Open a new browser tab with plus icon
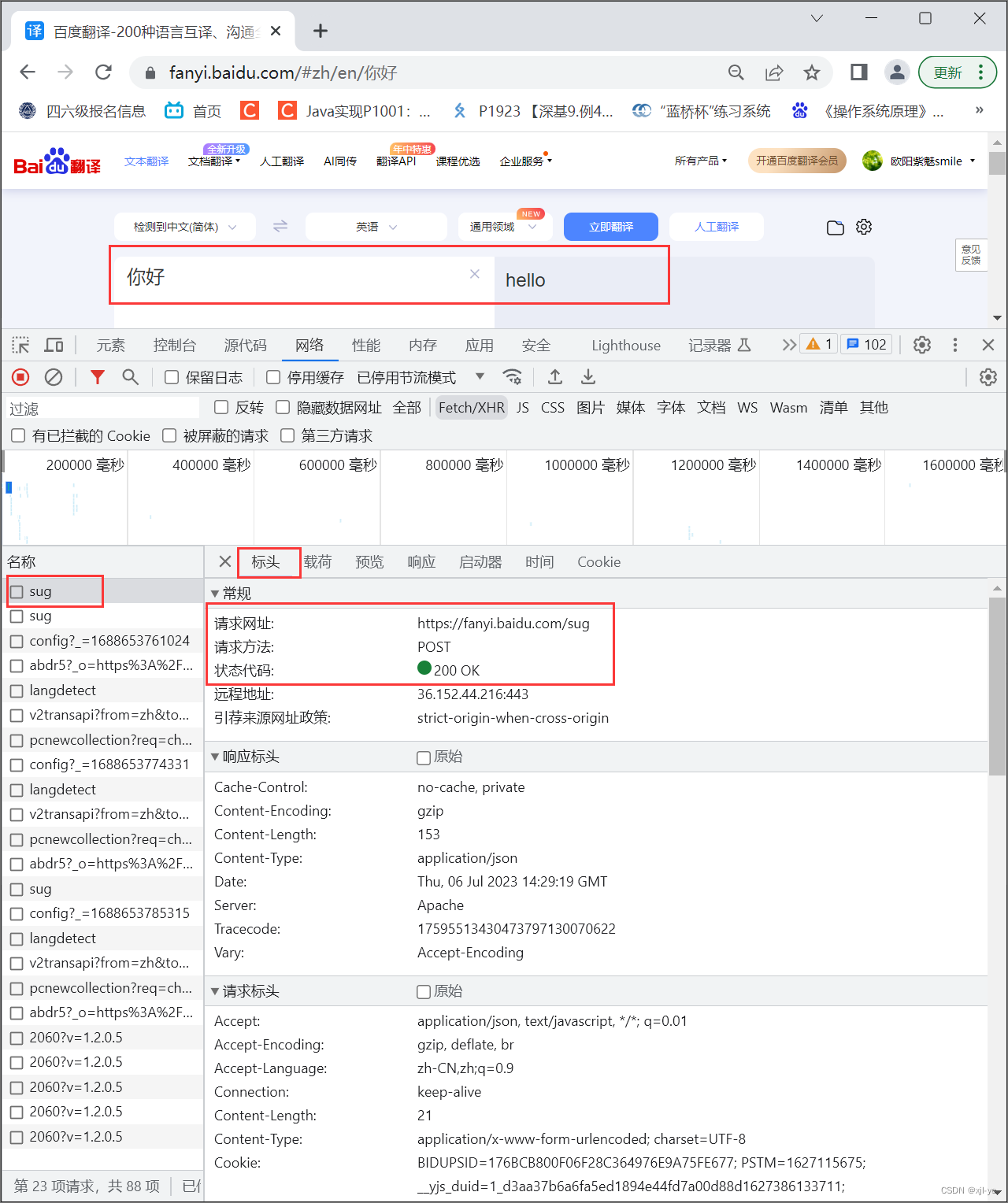The width and height of the screenshot is (1008, 1203). 320,31
